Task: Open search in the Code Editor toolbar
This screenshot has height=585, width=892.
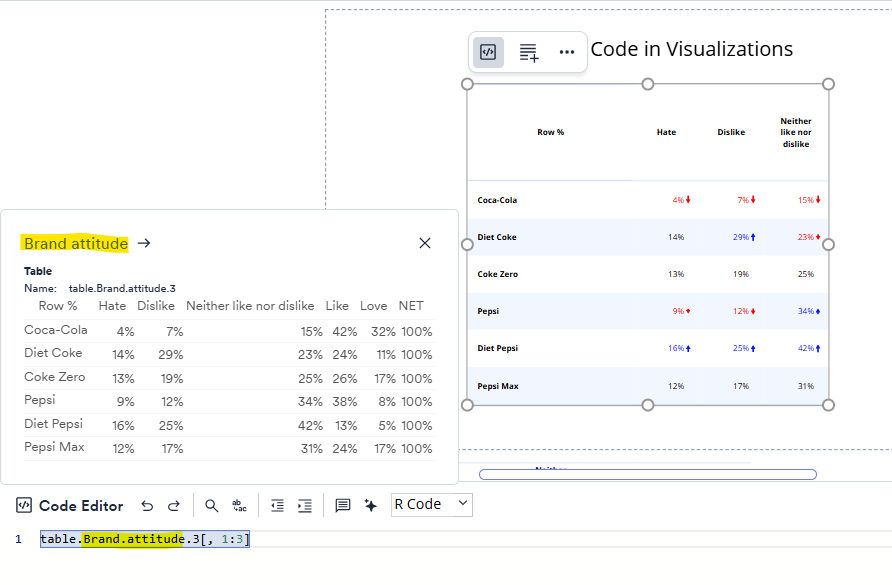Action: [211, 506]
